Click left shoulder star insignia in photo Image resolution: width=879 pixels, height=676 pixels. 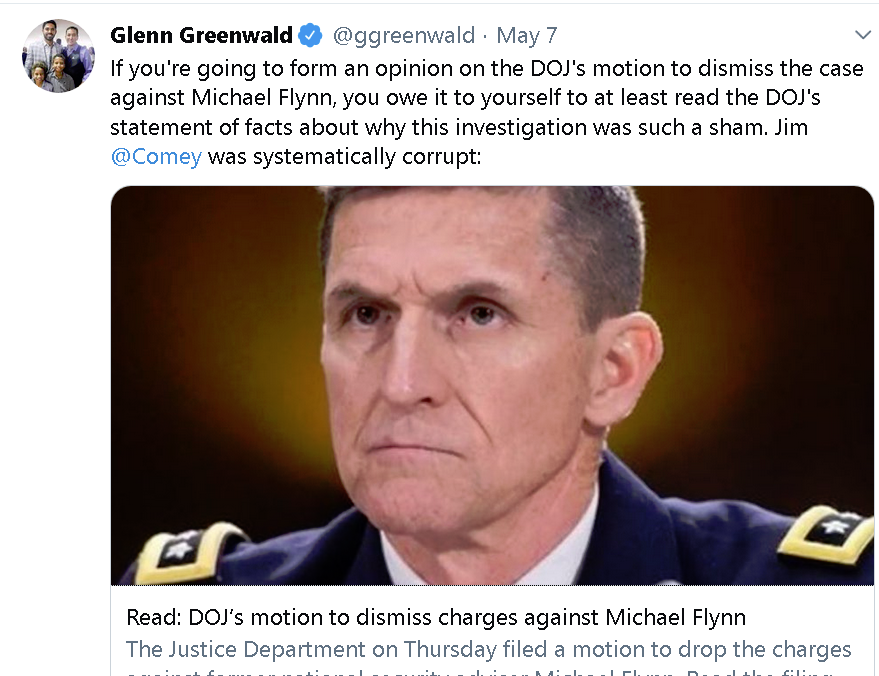(184, 551)
